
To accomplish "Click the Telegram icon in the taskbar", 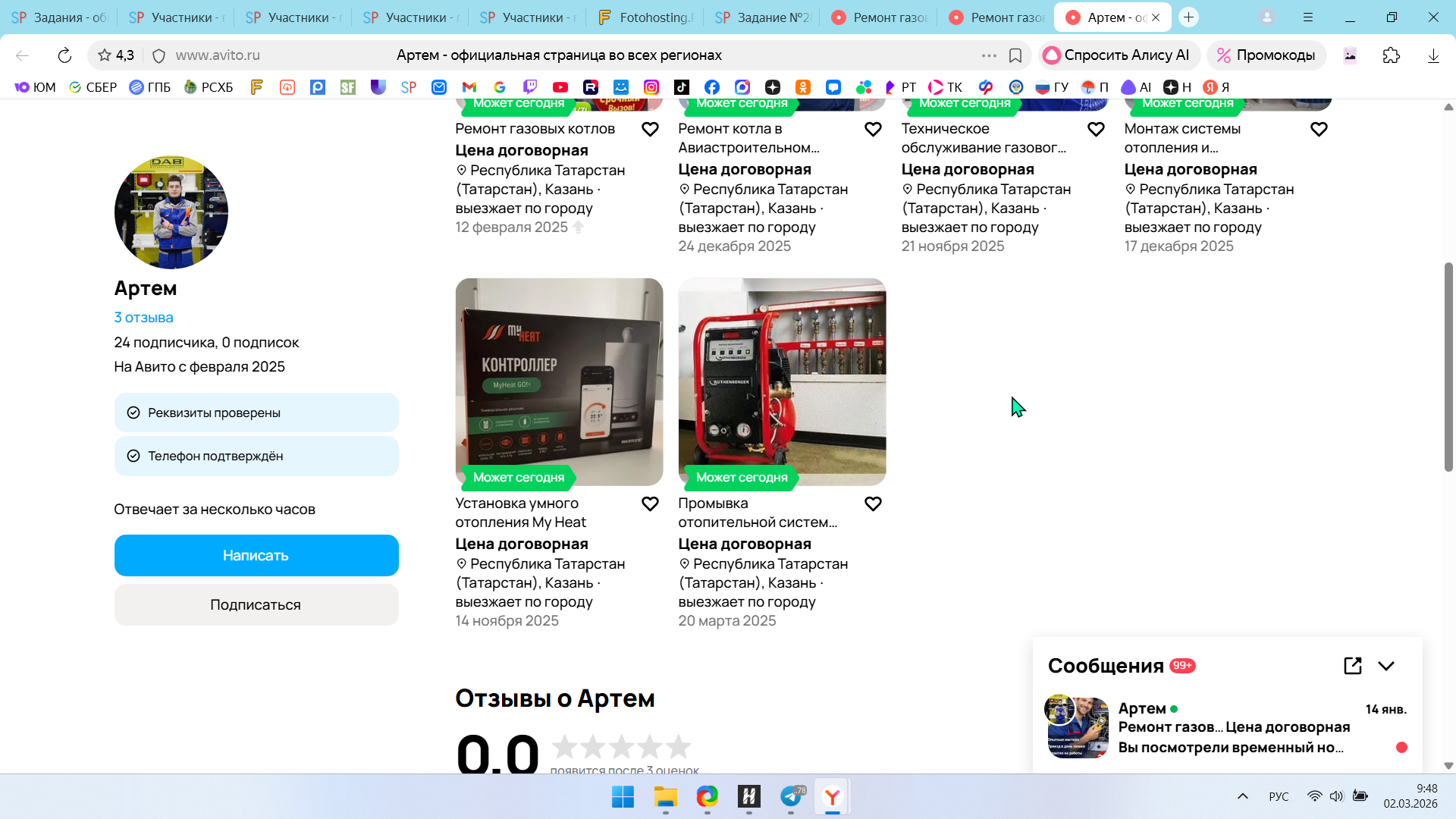I will coord(791,796).
